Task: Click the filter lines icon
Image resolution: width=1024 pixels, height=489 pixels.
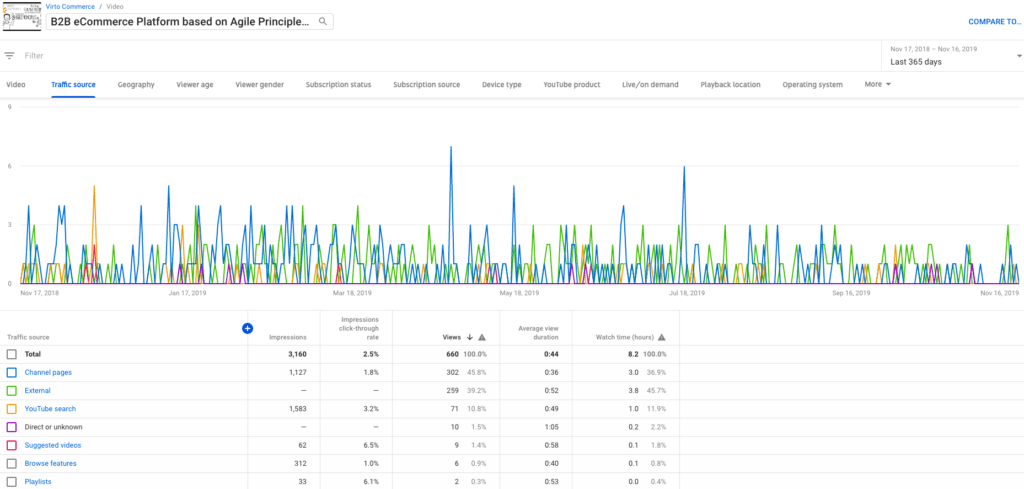Action: coord(10,56)
